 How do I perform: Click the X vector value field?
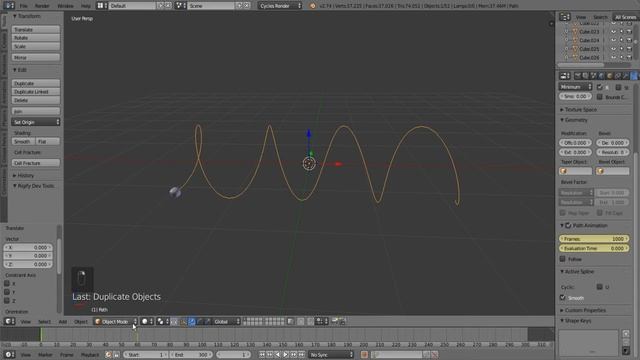(x=28, y=247)
